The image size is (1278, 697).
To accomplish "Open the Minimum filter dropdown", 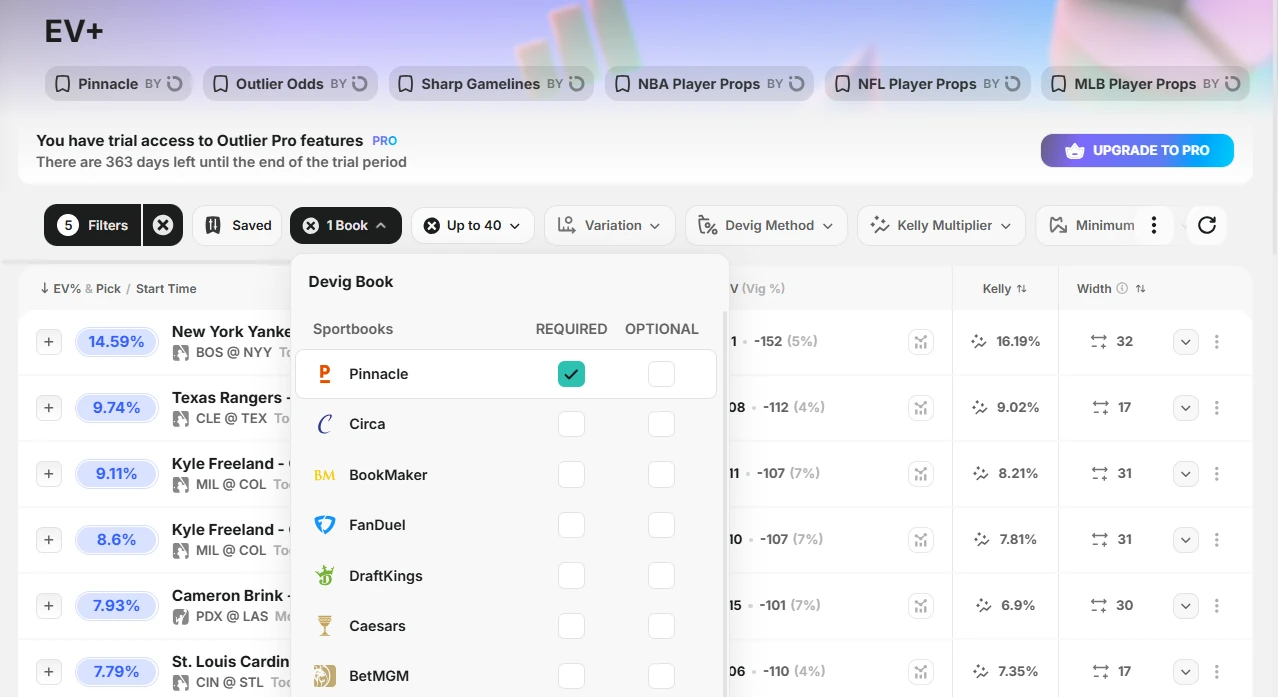I will point(1090,225).
